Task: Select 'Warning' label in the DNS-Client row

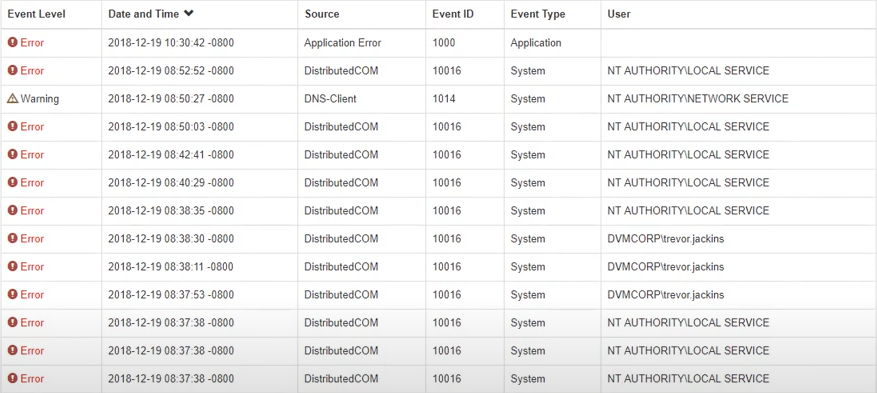Action: point(39,99)
